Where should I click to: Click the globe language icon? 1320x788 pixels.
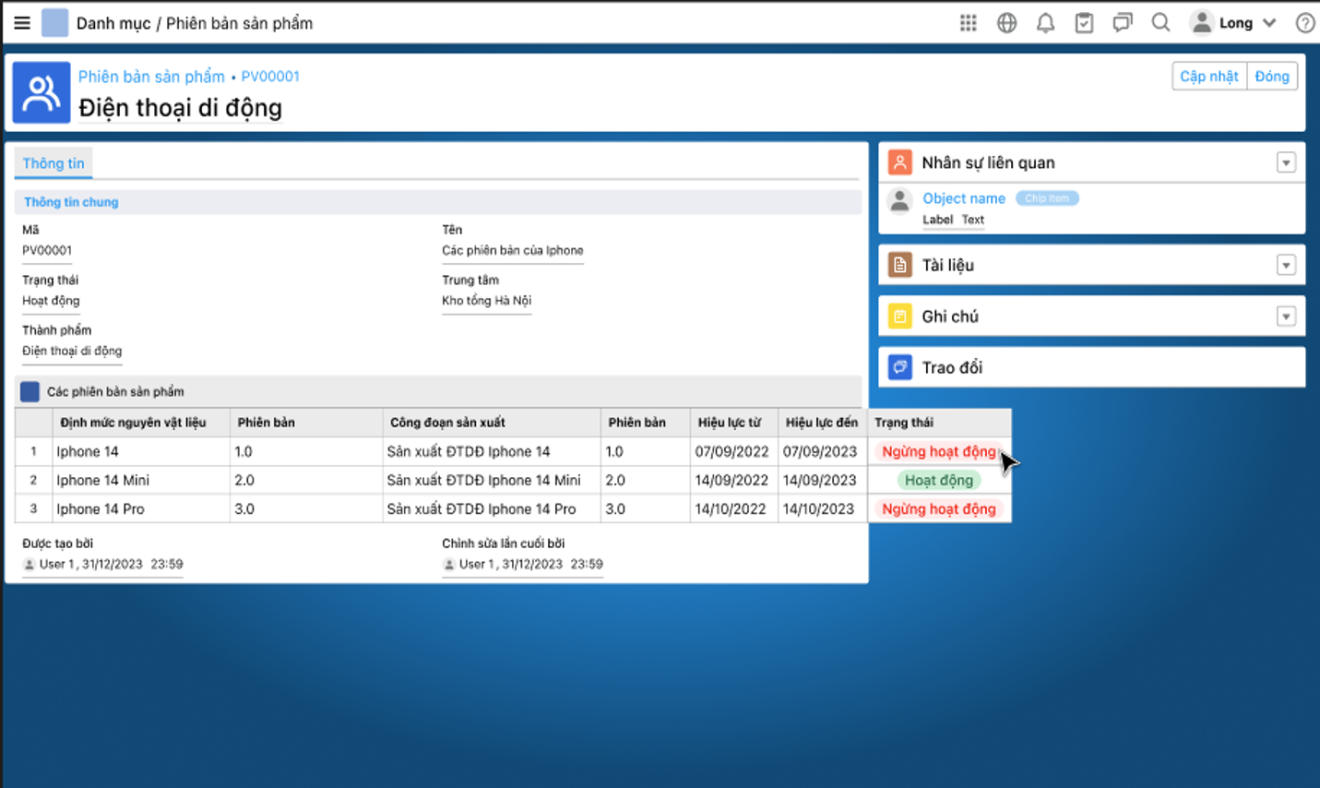pos(1007,23)
